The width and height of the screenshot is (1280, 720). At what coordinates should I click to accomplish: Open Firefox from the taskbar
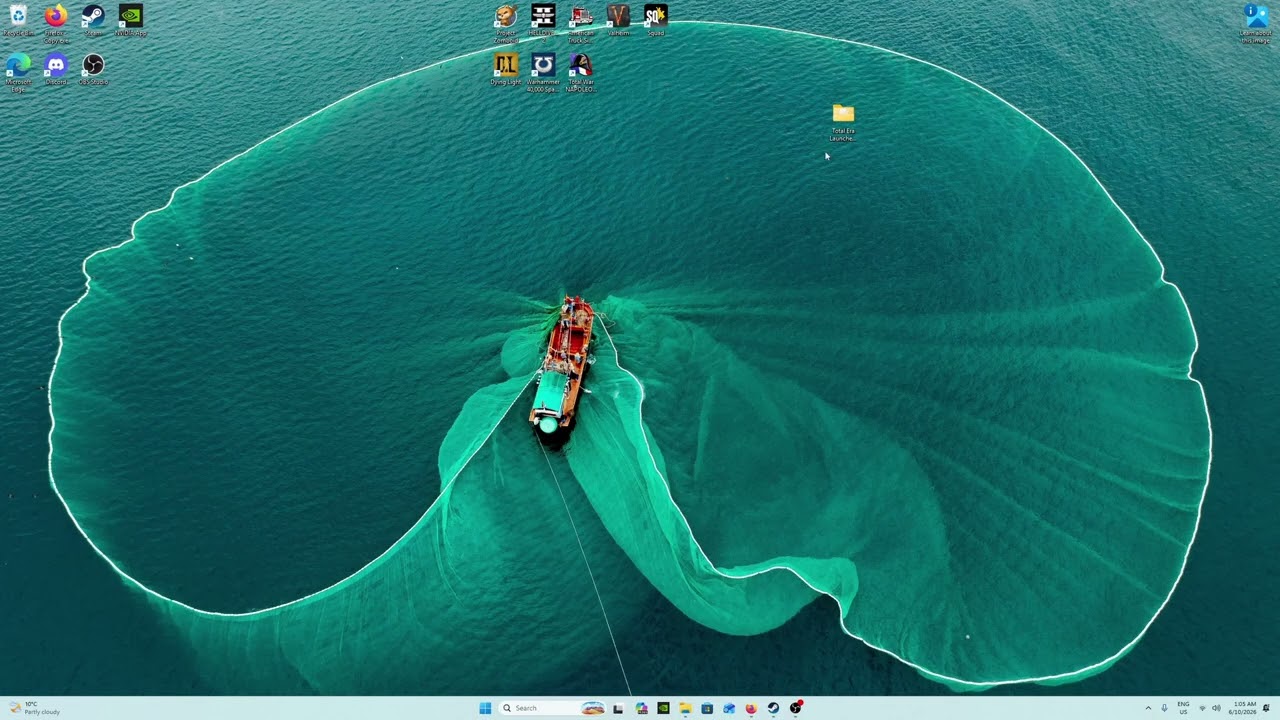tap(751, 708)
